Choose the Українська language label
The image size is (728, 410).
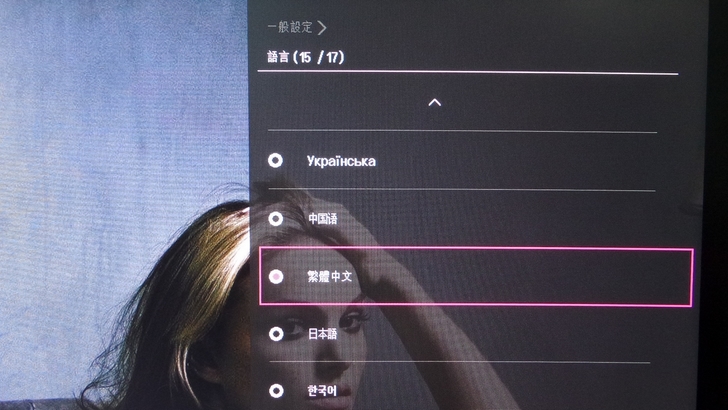(341, 161)
